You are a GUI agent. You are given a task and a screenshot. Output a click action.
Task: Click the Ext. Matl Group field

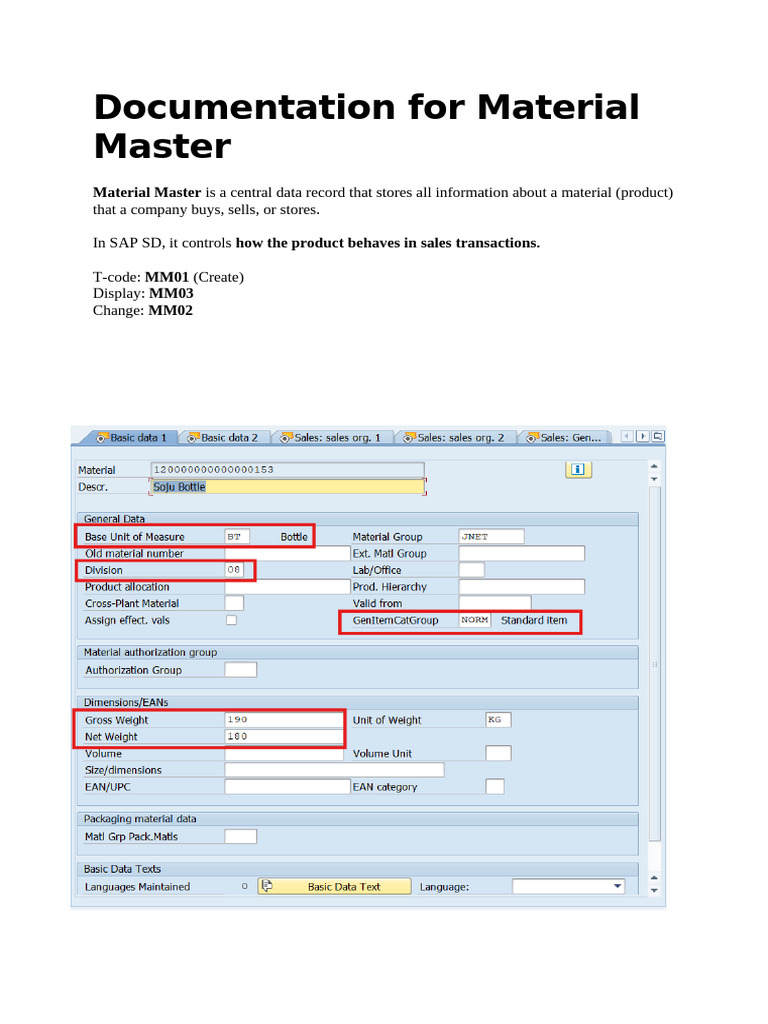click(522, 553)
